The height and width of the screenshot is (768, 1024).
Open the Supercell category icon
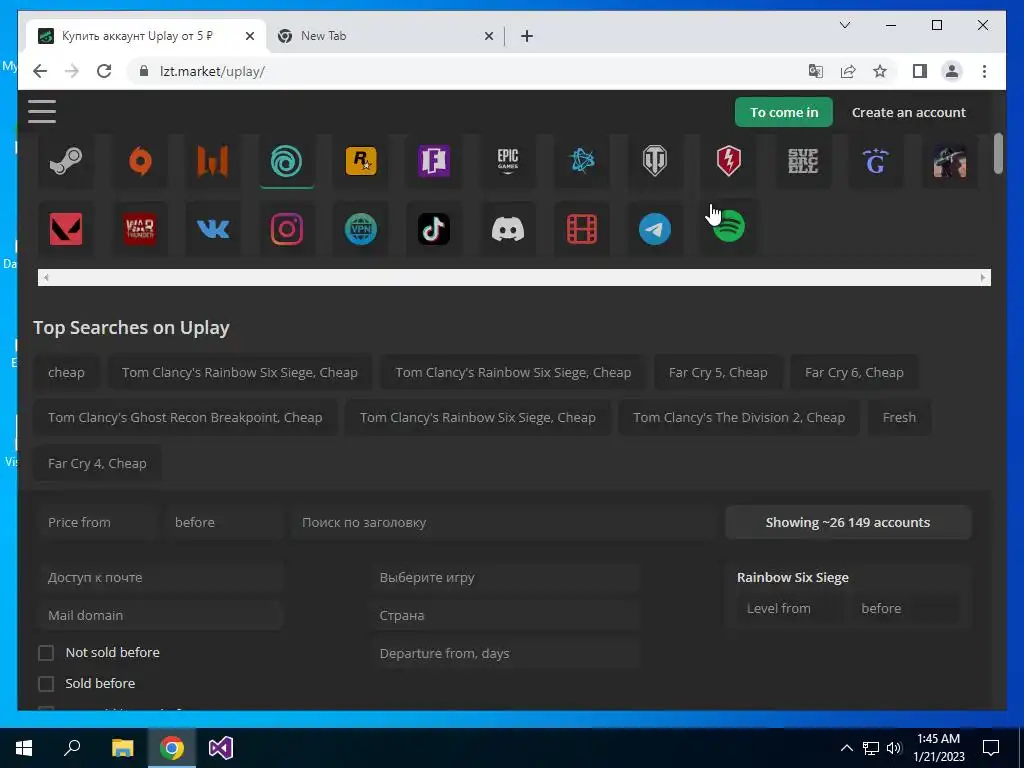click(803, 161)
